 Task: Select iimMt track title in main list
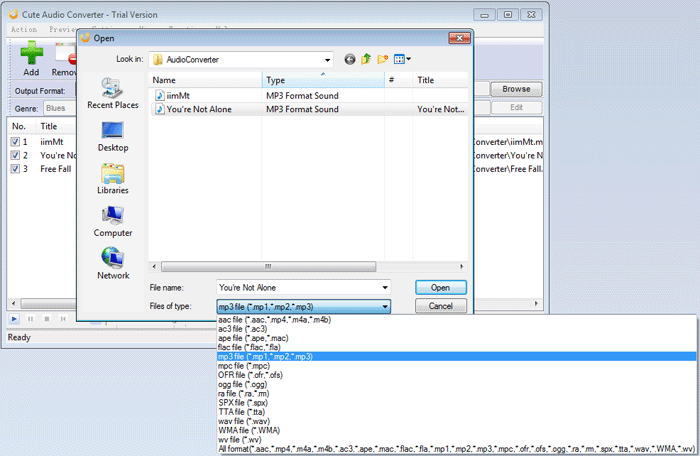[x=52, y=142]
